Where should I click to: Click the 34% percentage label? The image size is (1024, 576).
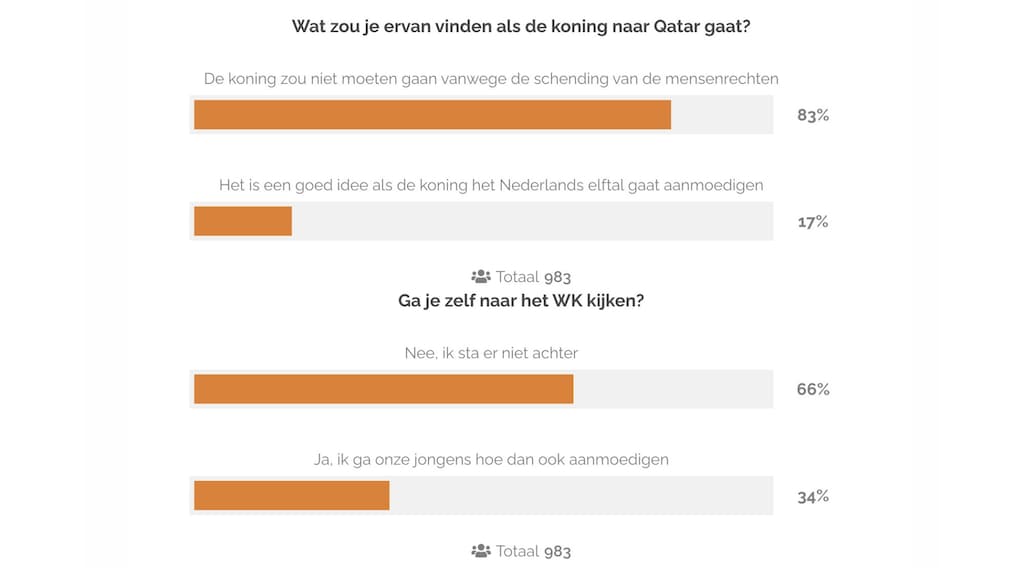coord(813,496)
